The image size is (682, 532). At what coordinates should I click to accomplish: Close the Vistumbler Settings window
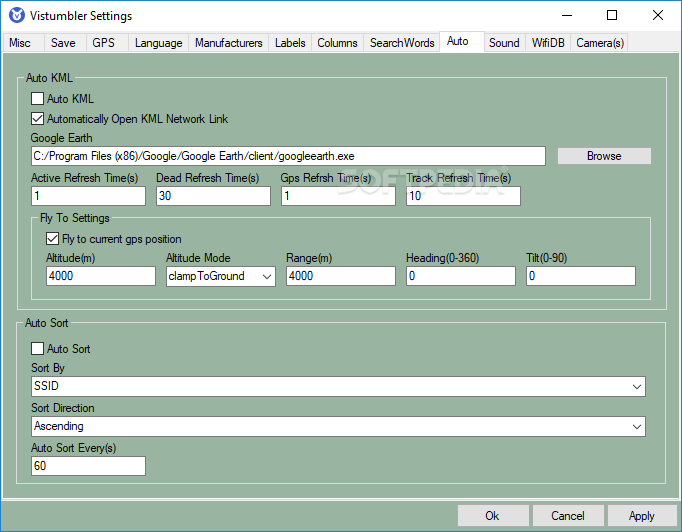click(x=658, y=16)
